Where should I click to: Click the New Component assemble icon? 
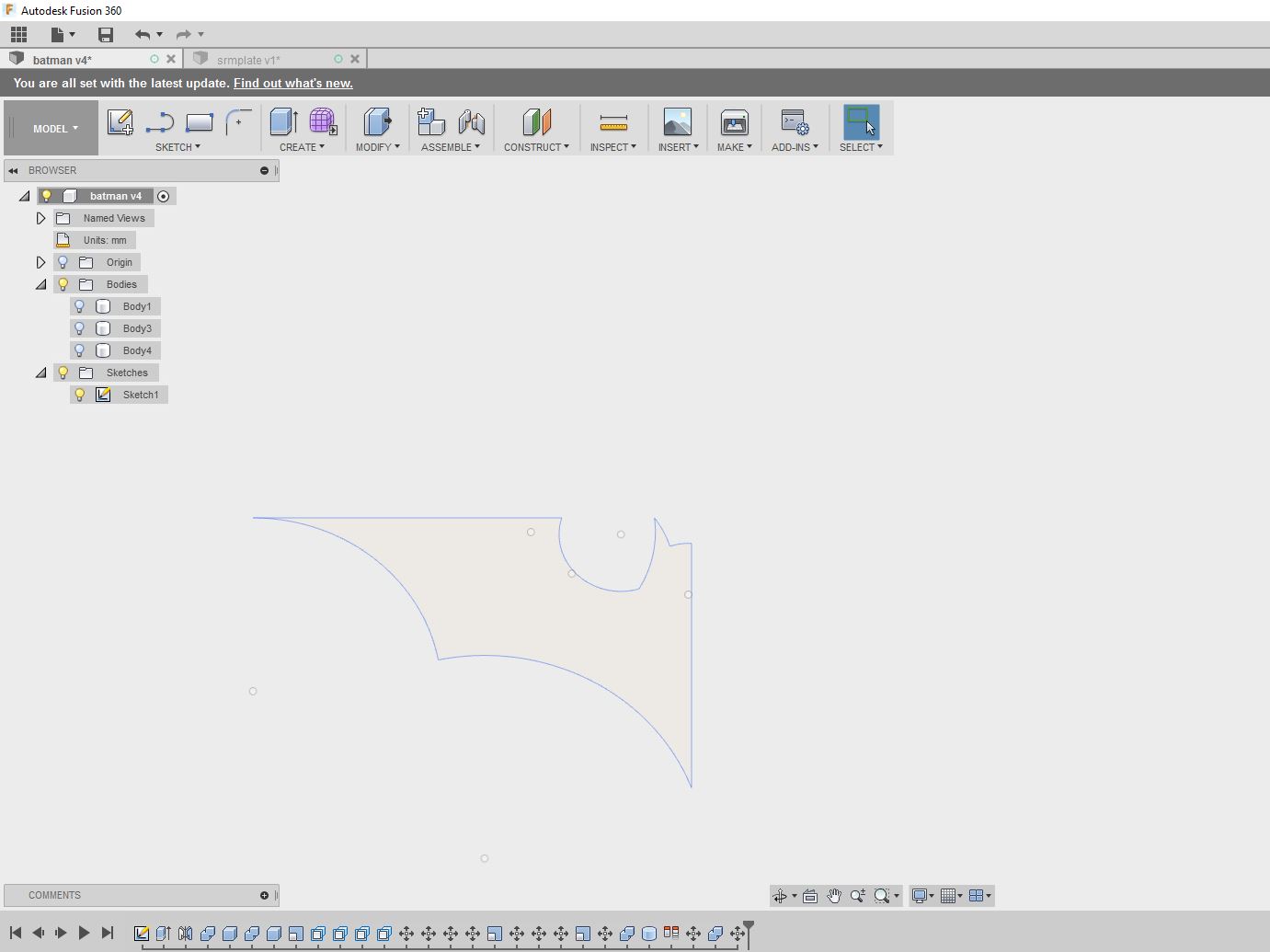pos(430,122)
